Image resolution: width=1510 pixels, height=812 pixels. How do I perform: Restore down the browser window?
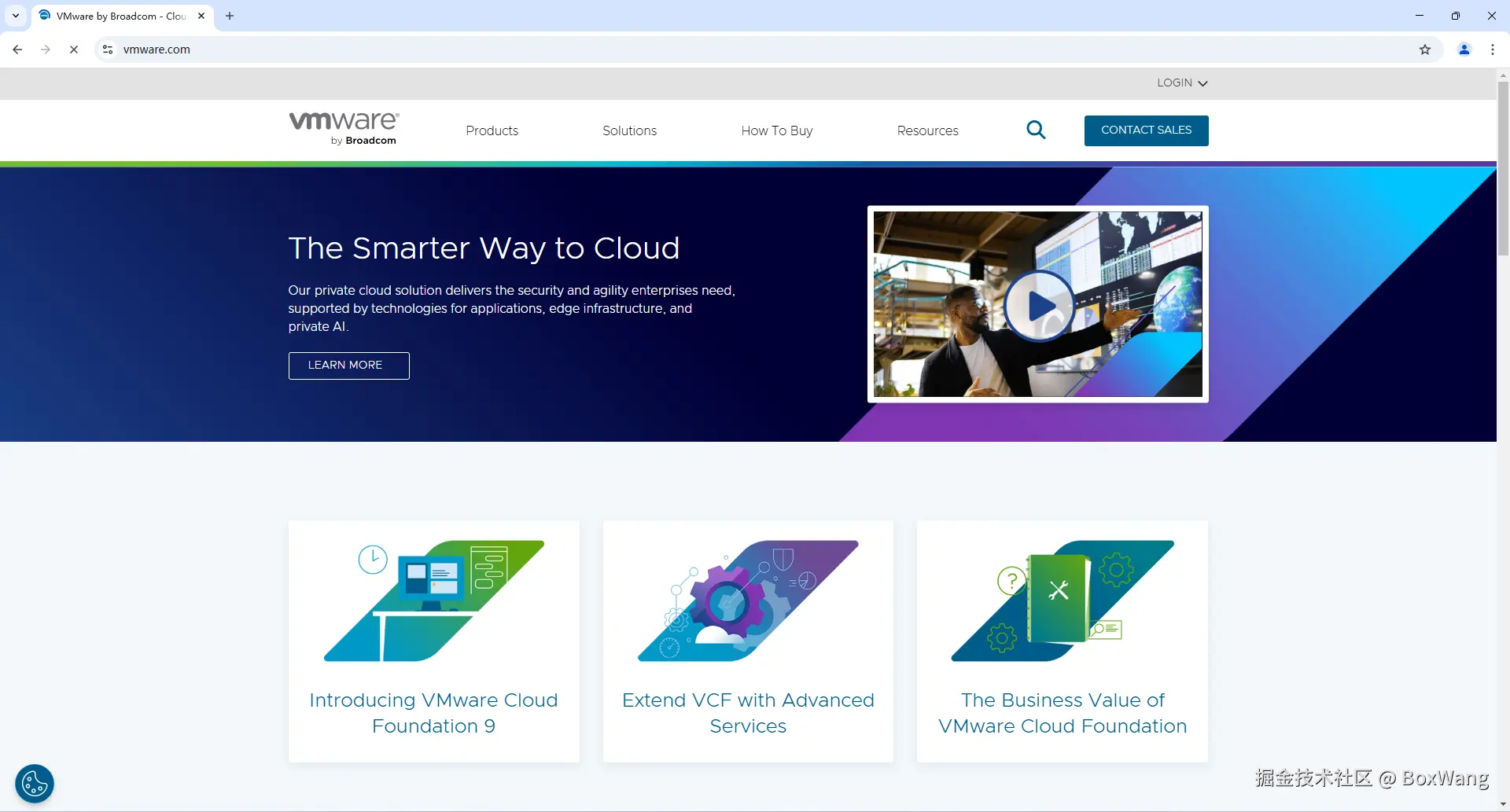coord(1456,16)
